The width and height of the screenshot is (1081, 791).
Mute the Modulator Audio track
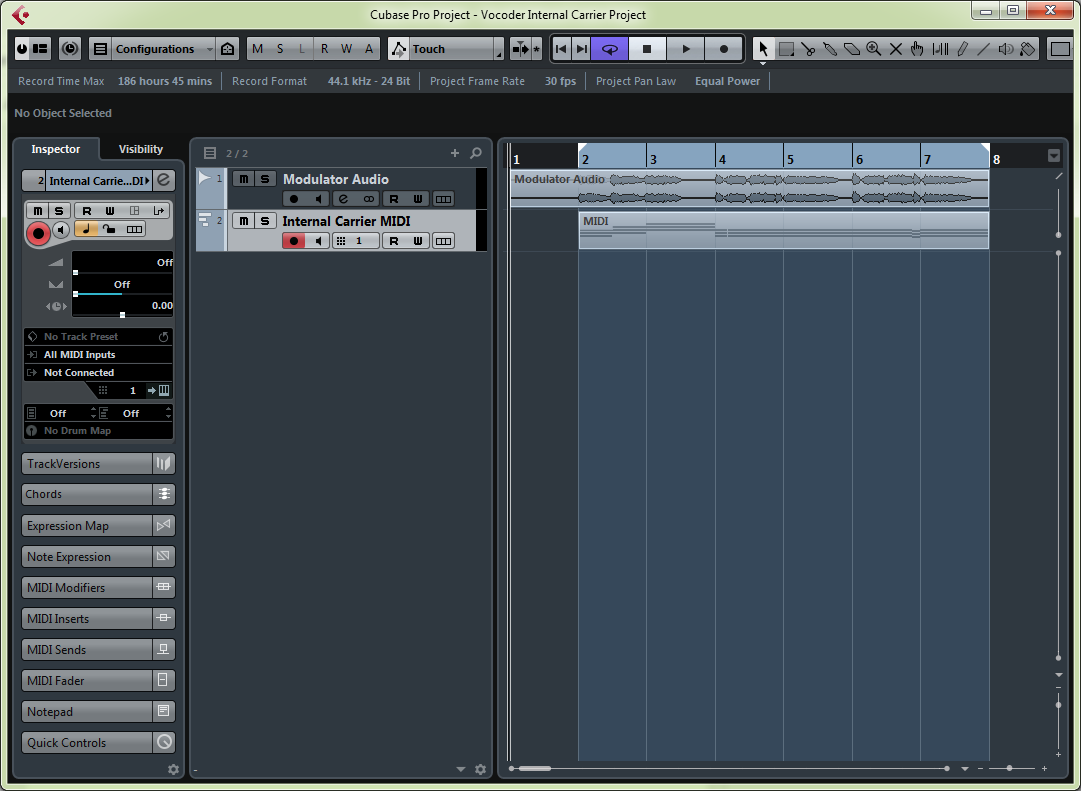pyautogui.click(x=243, y=179)
